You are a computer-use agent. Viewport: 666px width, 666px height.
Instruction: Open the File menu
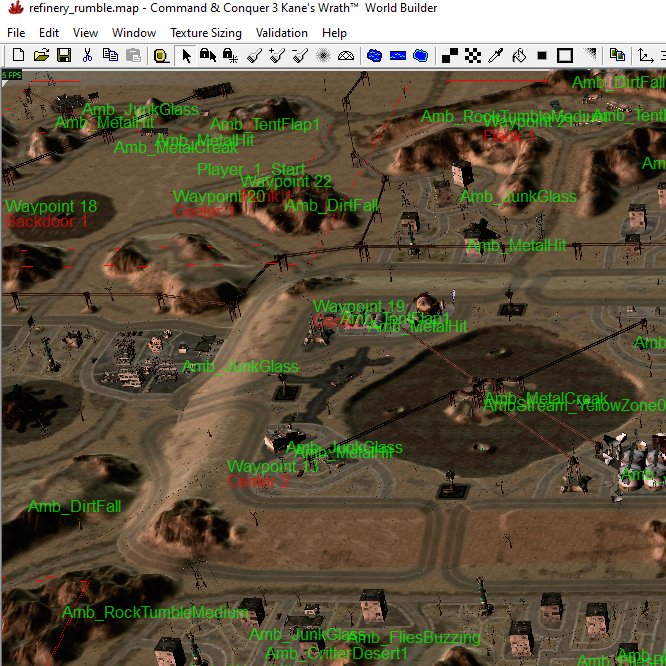point(16,33)
